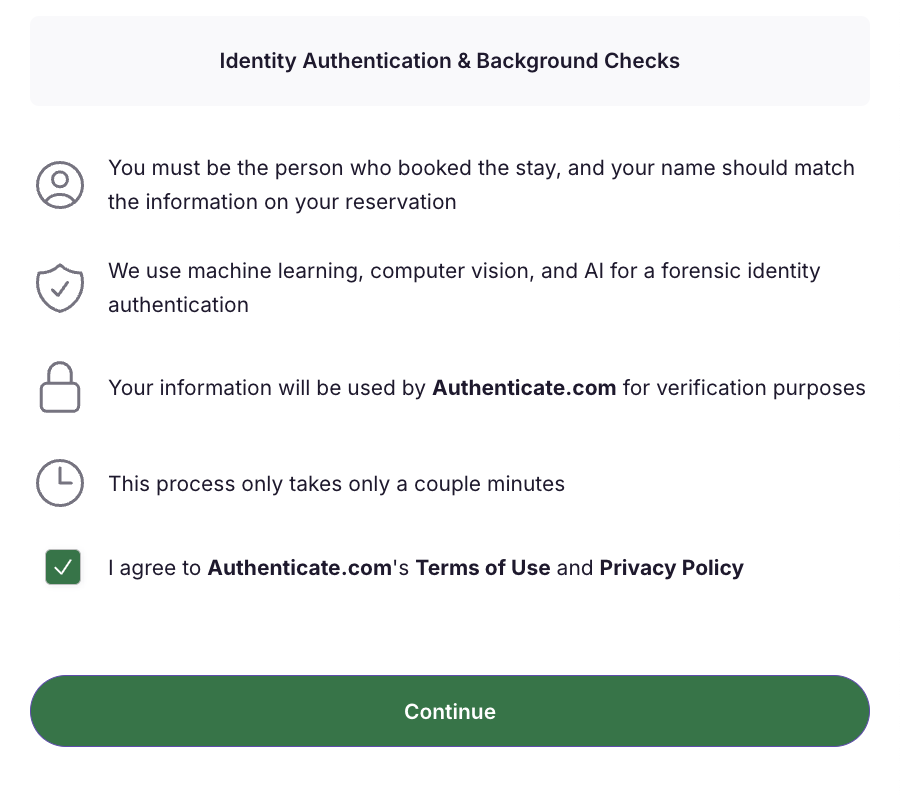Click the name match requirement text
900x798 pixels.
[x=482, y=185]
